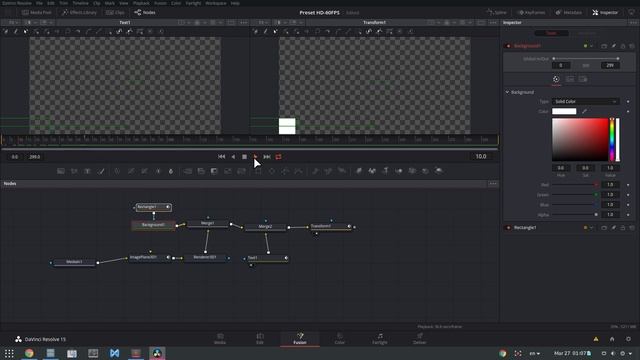
Task: Open the Playback menu
Action: 141,3
